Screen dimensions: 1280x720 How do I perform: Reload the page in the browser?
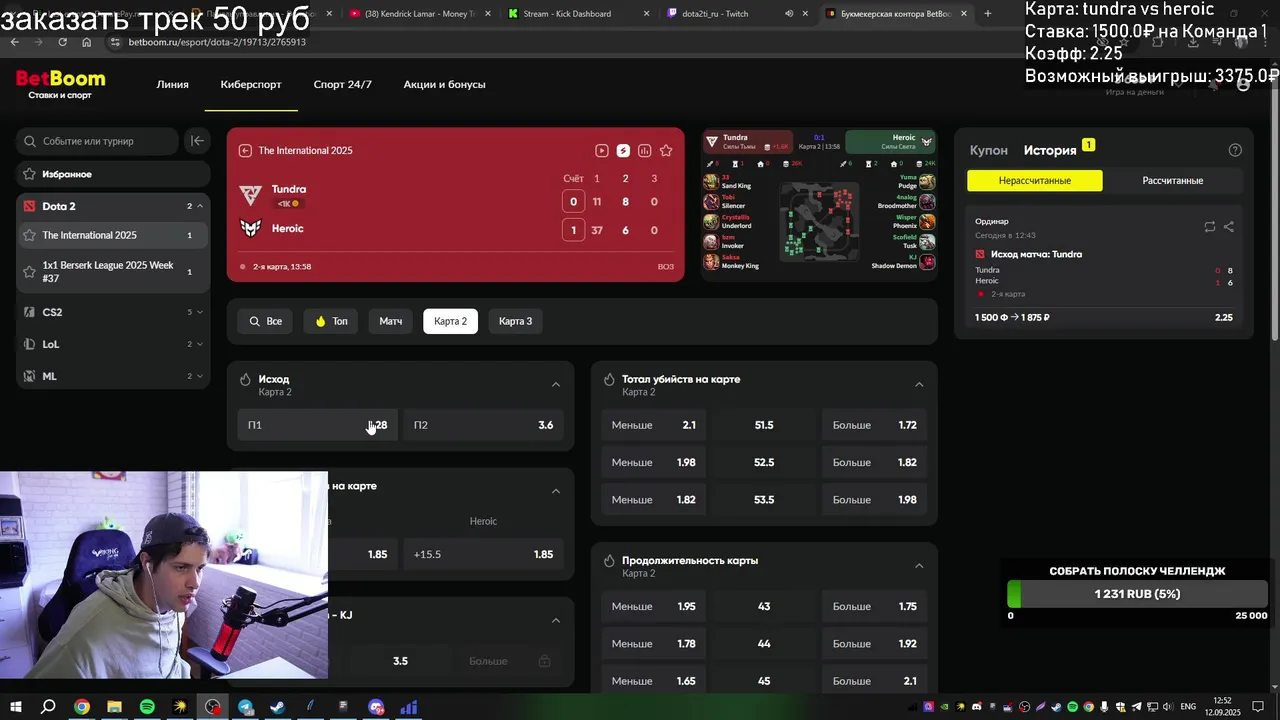(62, 42)
